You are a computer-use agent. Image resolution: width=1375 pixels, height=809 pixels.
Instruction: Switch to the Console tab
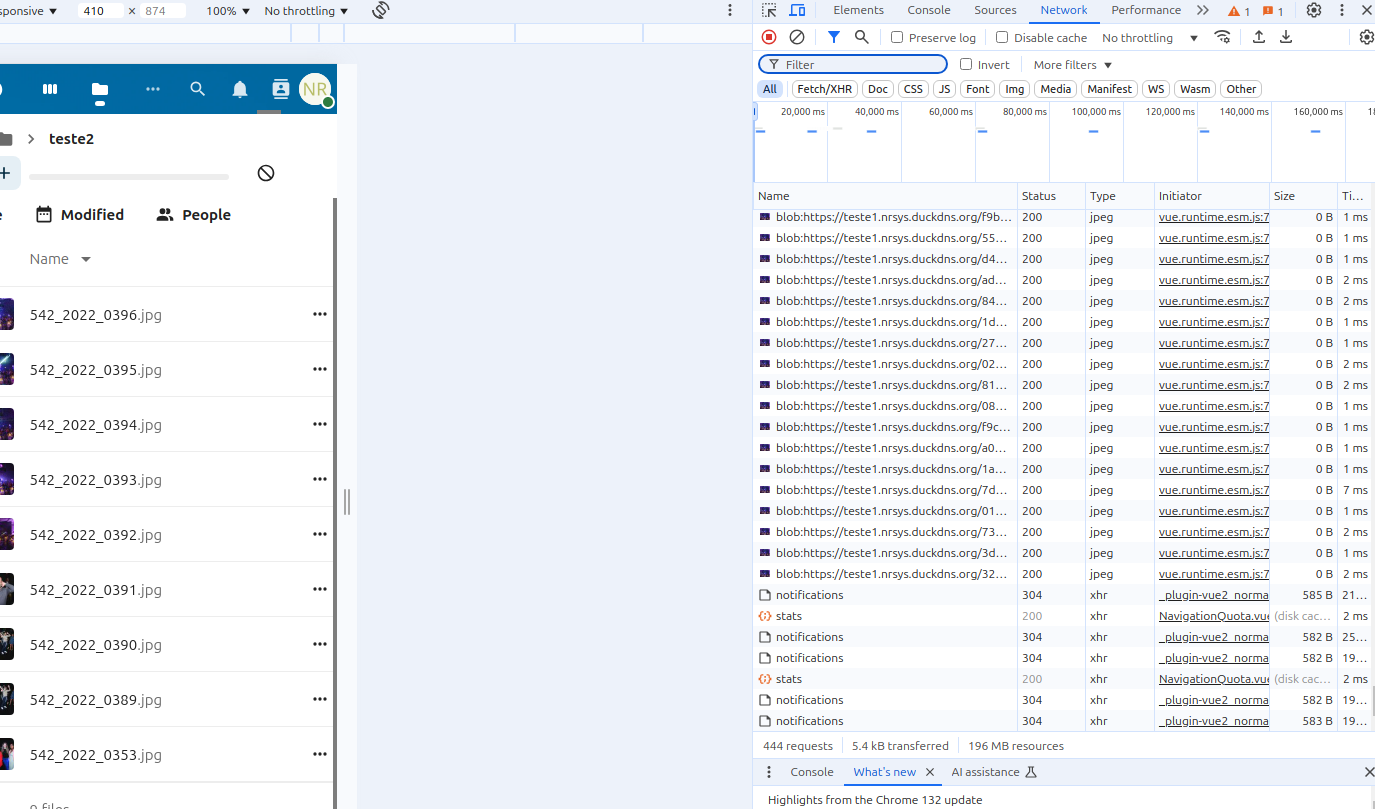pyautogui.click(x=929, y=10)
